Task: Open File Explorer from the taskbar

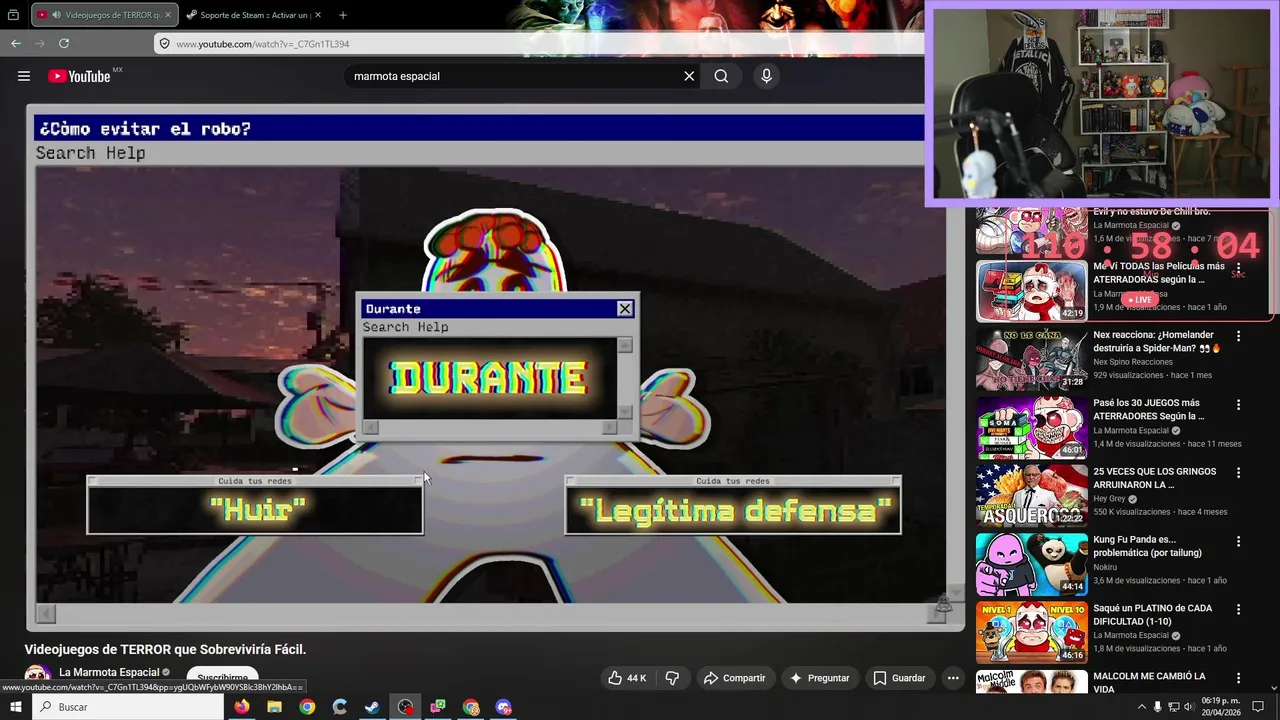Action: pyautogui.click(x=274, y=707)
